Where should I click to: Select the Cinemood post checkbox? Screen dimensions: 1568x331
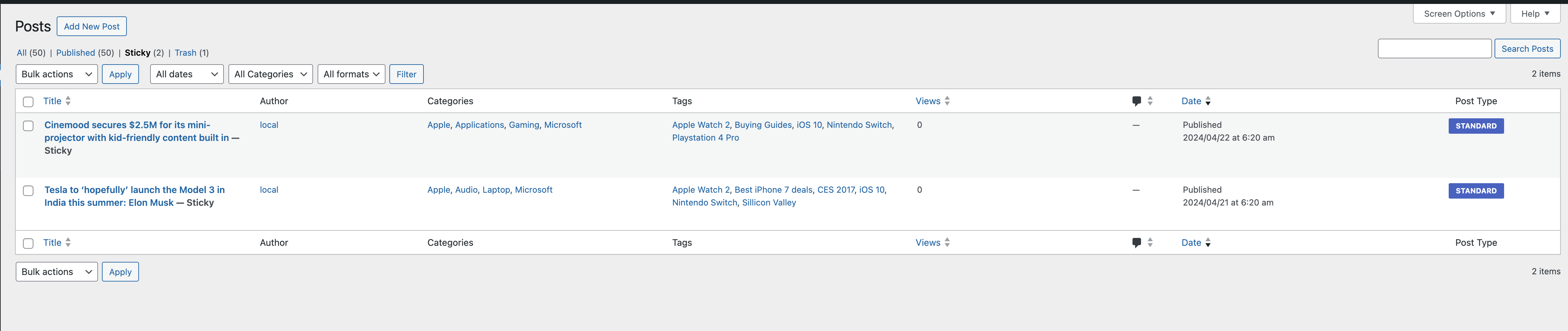(x=28, y=126)
